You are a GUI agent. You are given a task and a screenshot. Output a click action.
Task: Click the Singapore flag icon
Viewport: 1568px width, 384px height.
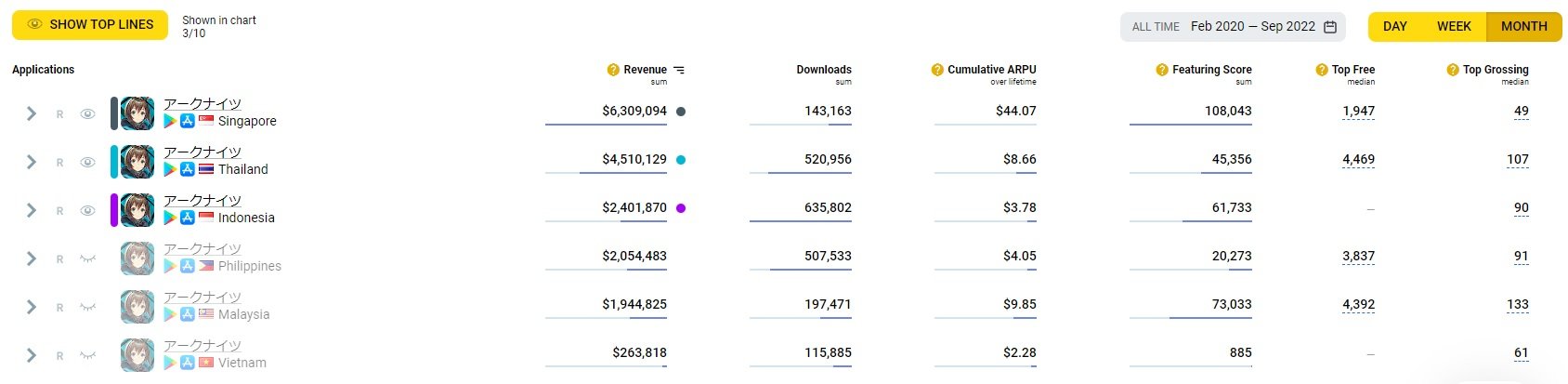(206, 121)
